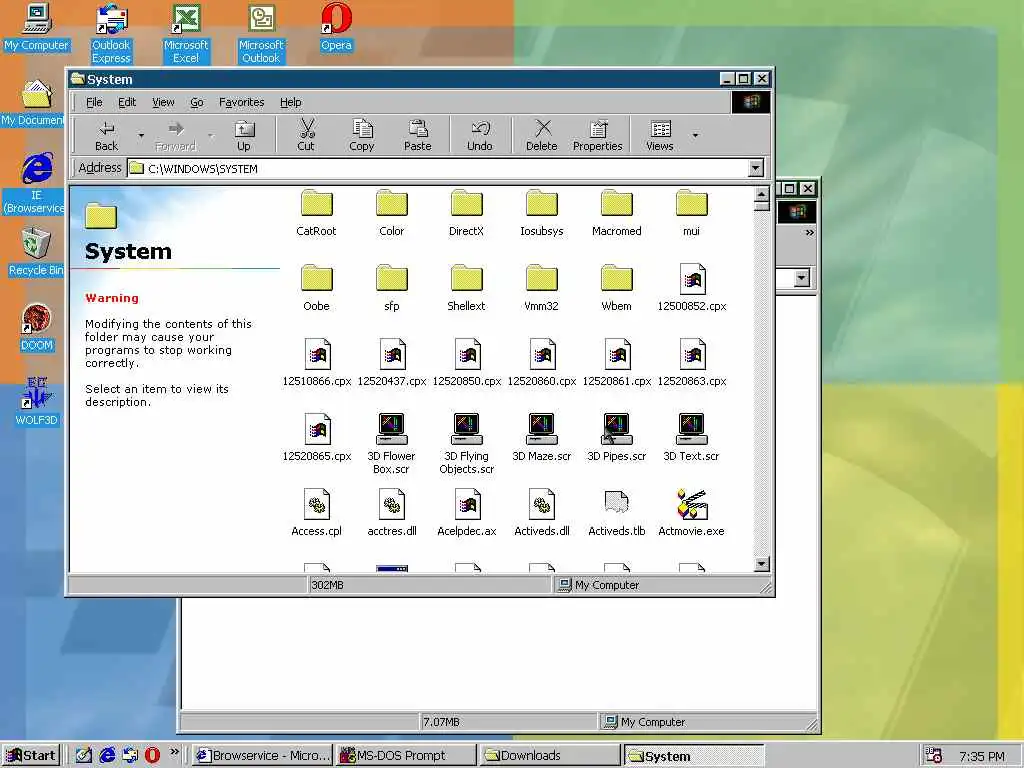Open the File menu
The width and height of the screenshot is (1024, 768).
coord(94,103)
